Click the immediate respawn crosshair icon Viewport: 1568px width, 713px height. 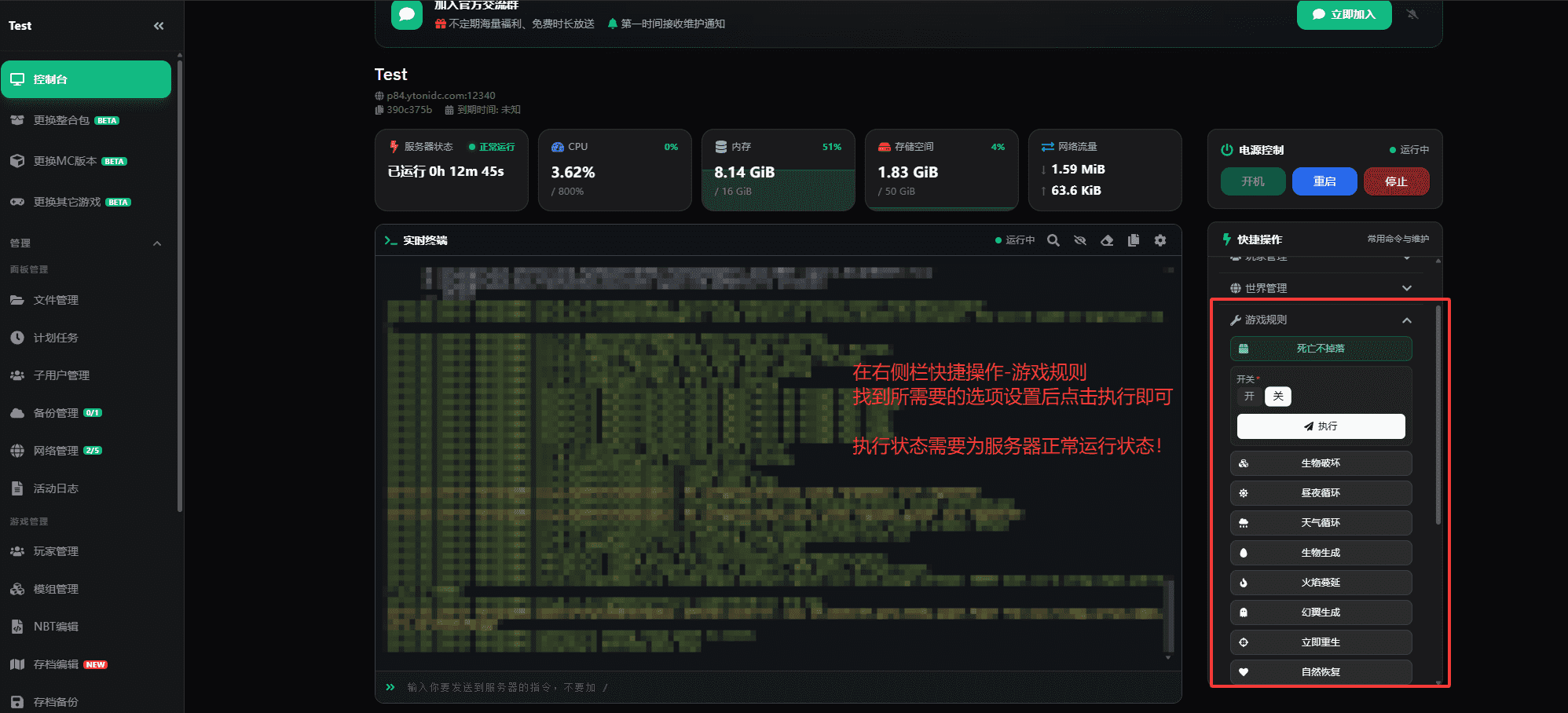click(1244, 642)
